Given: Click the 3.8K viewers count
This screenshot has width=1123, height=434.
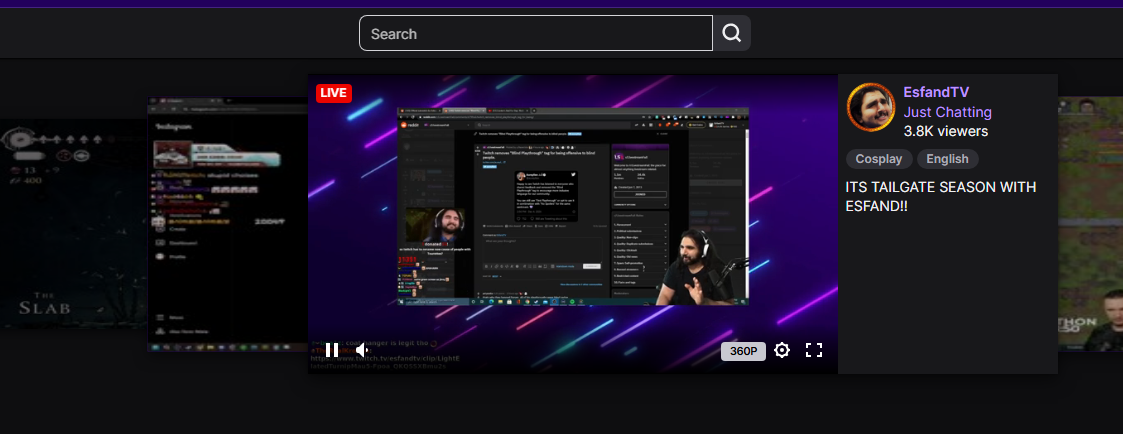Looking at the screenshot, I should pos(945,132).
